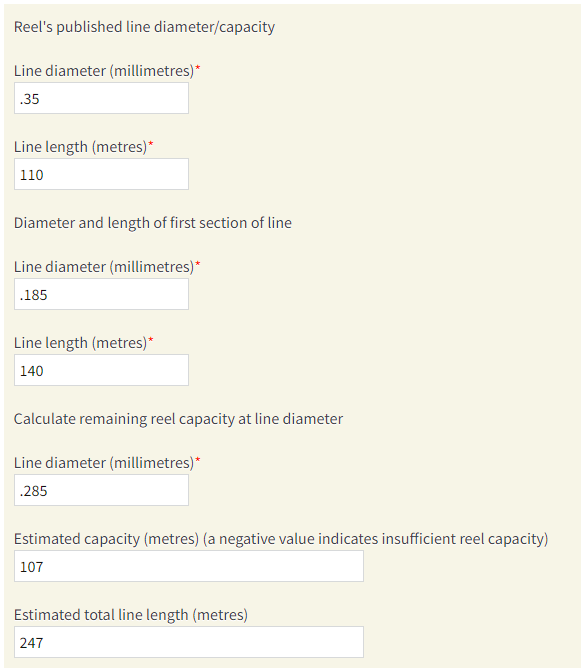This screenshot has height=671, width=581.
Task: Click the line length field showing 140
Action: click(101, 370)
